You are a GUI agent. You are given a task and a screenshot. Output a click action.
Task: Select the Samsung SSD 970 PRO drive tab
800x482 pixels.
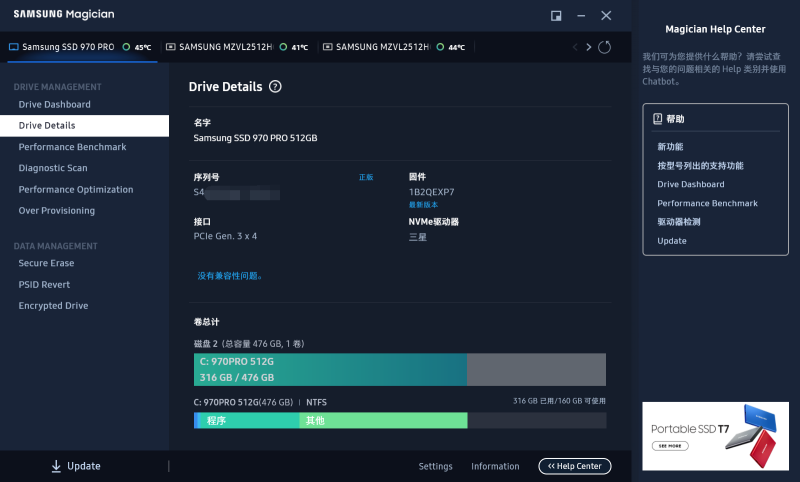tap(82, 47)
